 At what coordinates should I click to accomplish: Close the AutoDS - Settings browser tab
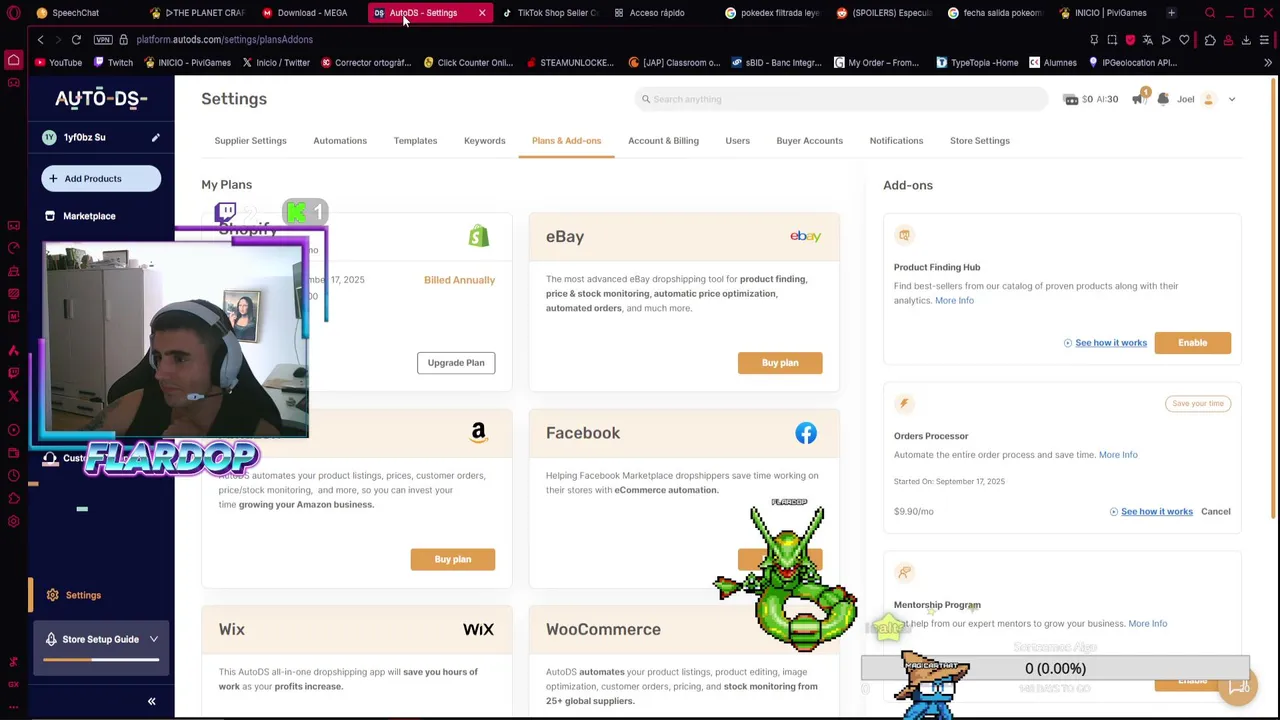click(482, 13)
